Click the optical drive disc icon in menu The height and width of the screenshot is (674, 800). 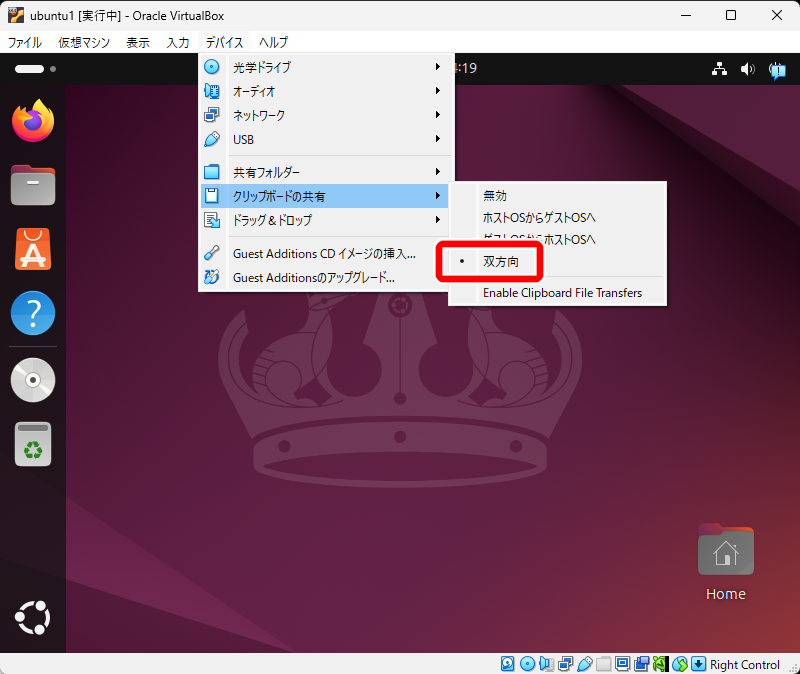[212, 67]
